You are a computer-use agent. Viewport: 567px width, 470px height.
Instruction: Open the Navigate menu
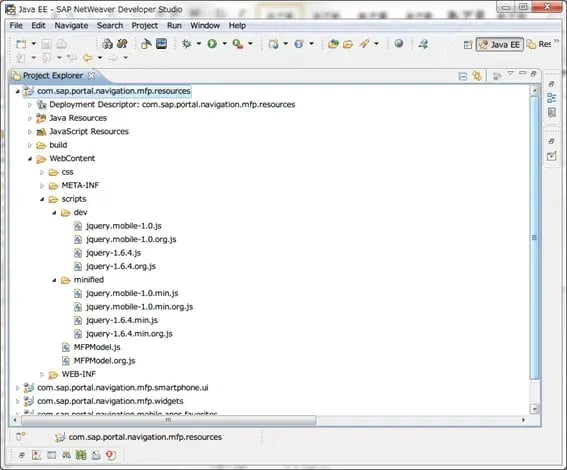pos(71,26)
